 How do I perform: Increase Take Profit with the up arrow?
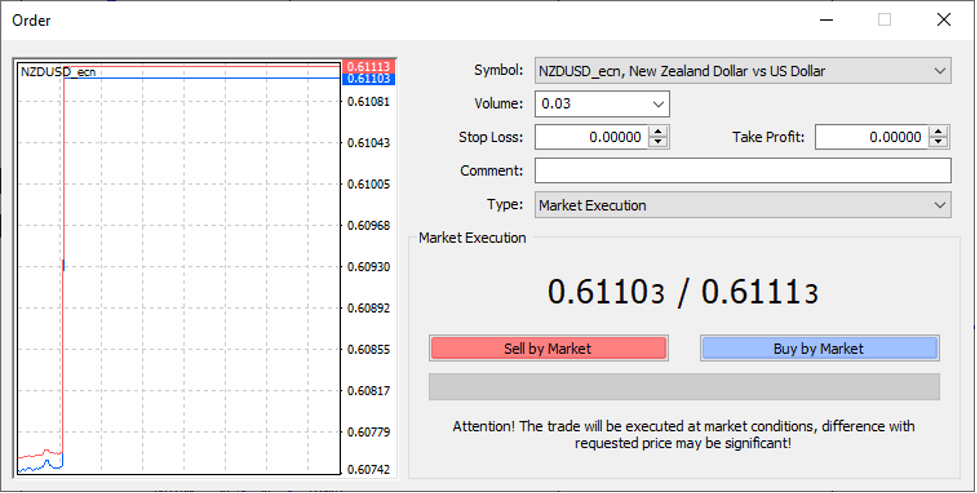click(x=938, y=132)
